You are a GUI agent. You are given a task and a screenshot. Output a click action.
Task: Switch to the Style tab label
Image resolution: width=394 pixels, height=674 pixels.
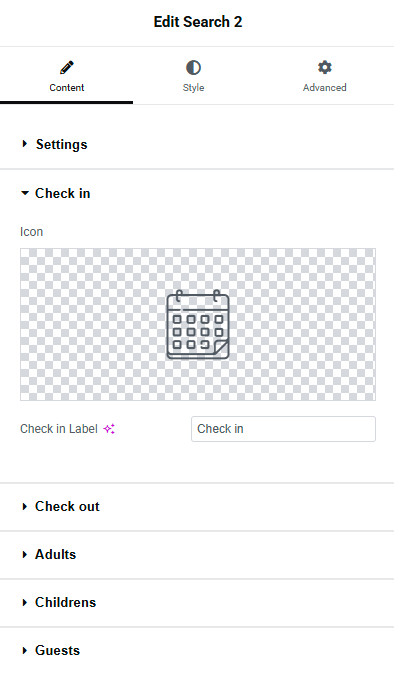point(193,88)
